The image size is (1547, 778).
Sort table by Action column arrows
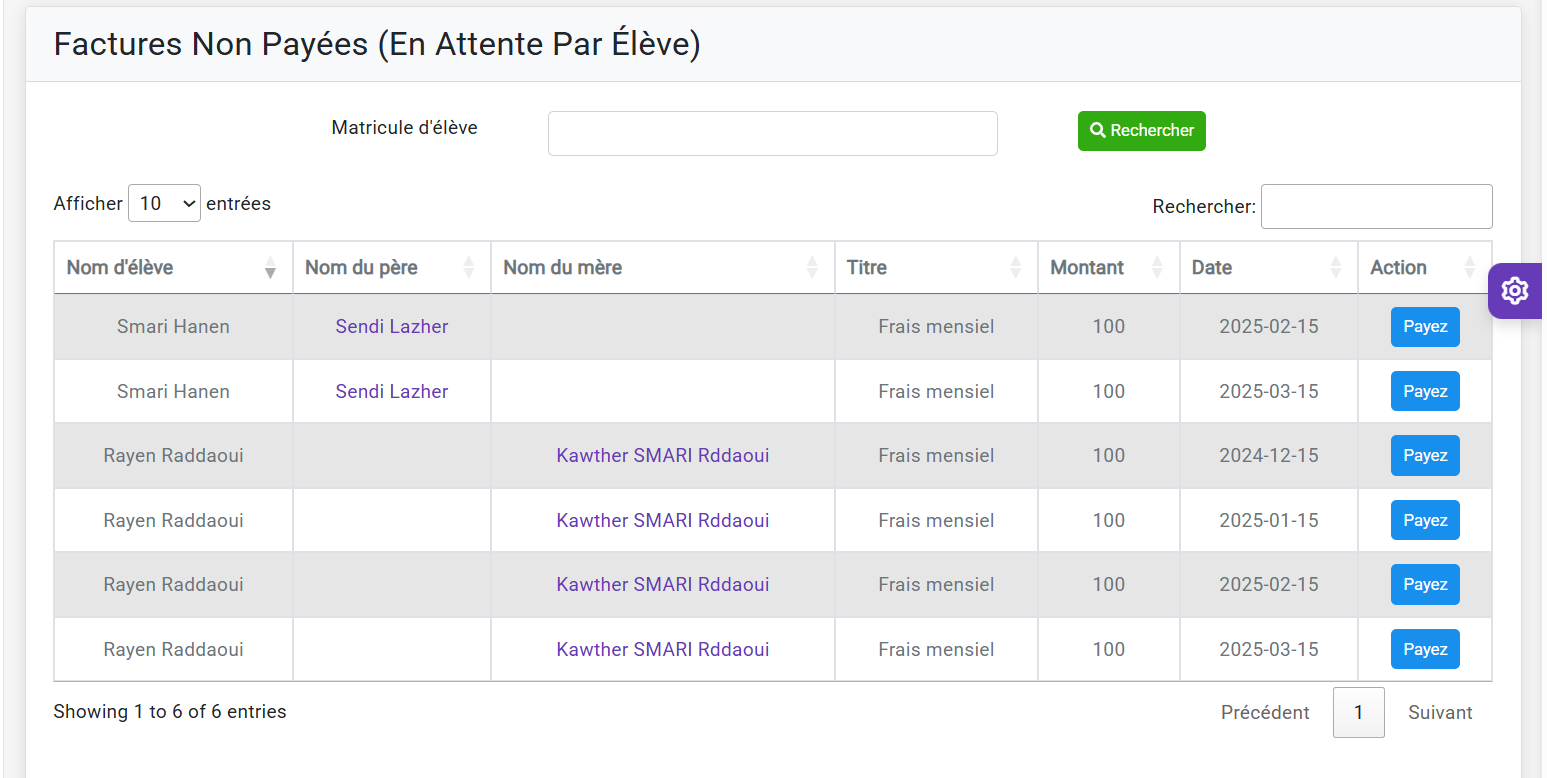click(1469, 268)
